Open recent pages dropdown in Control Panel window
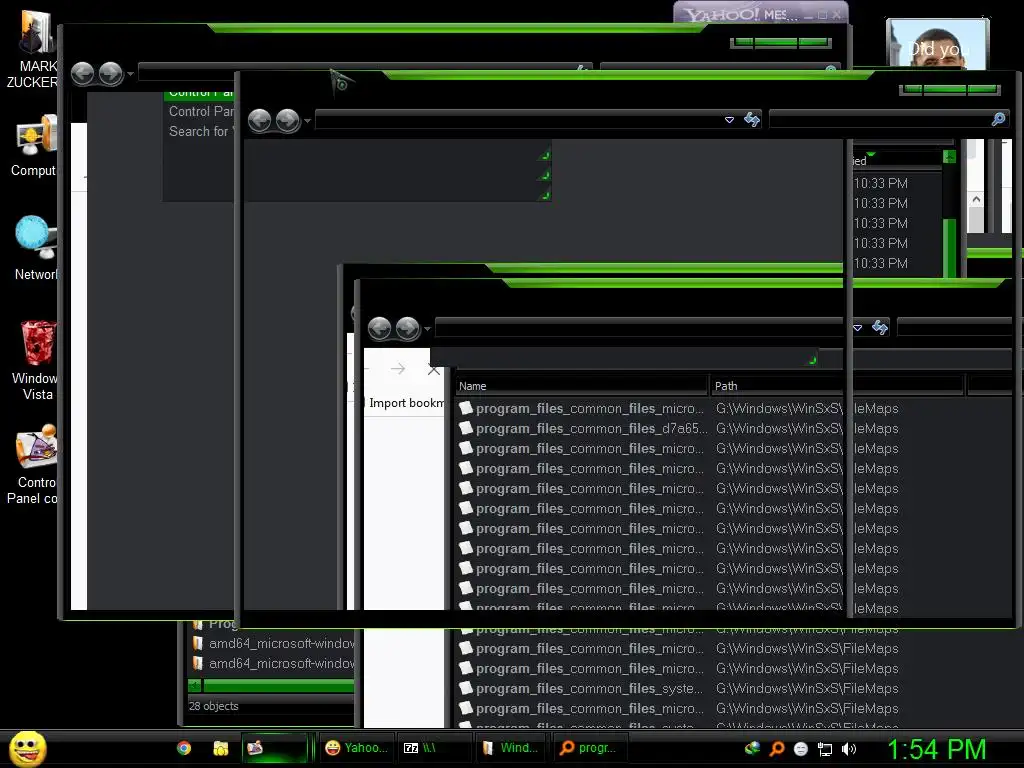The image size is (1024, 768). pyautogui.click(x=130, y=74)
